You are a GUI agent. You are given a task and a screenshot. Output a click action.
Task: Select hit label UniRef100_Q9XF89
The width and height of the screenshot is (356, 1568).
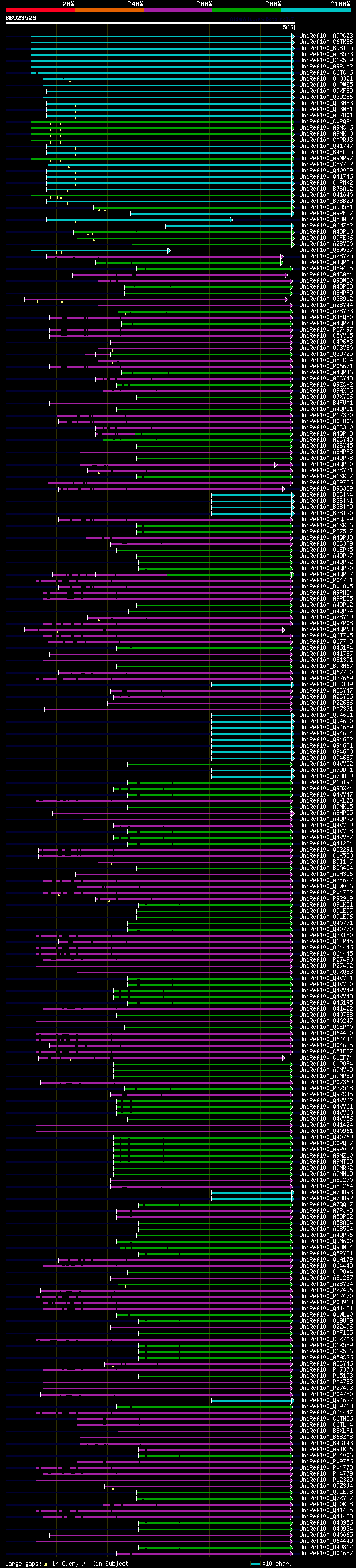pos(326,91)
